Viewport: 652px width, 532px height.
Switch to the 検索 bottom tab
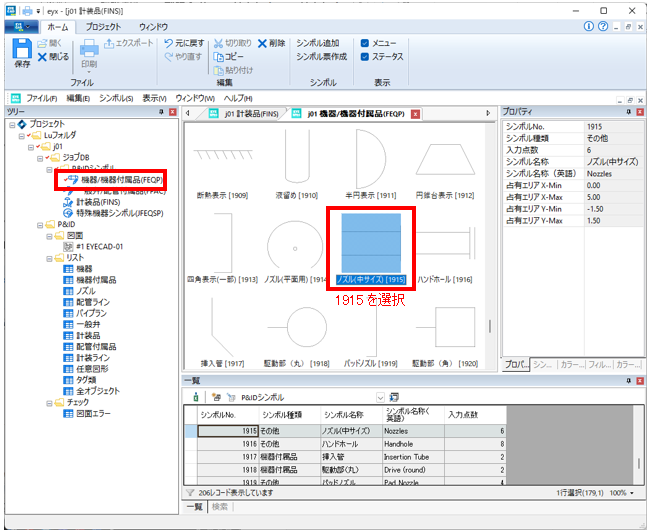220,507
